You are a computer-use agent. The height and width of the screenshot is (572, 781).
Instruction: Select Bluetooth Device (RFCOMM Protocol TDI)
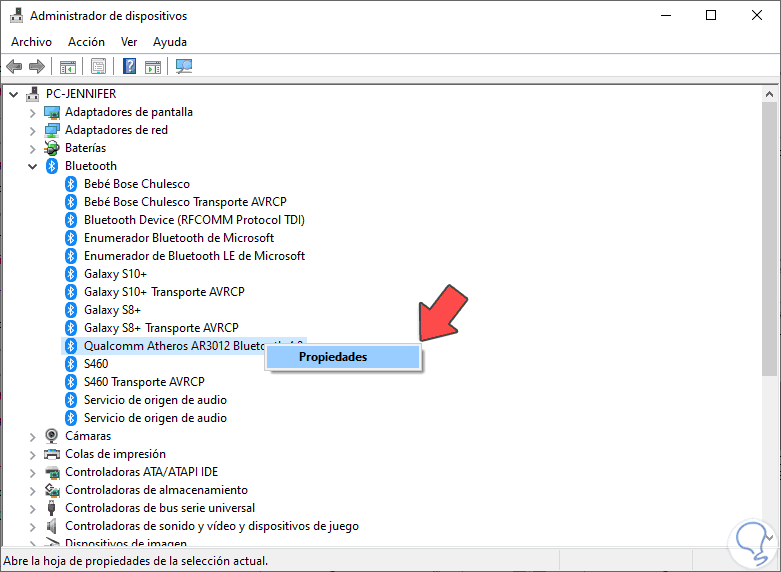click(194, 220)
